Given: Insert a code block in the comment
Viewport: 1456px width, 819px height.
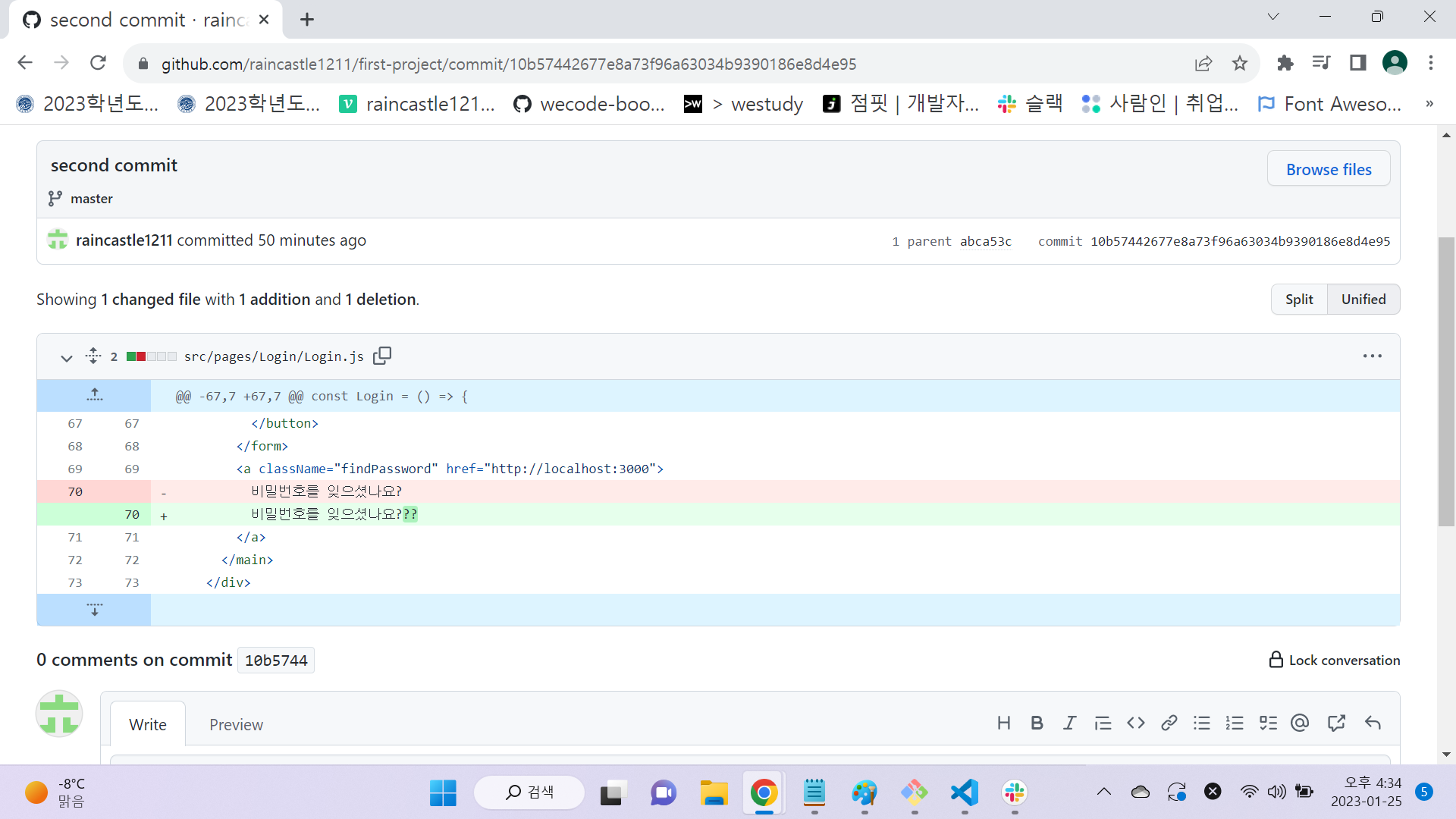Looking at the screenshot, I should [1135, 723].
